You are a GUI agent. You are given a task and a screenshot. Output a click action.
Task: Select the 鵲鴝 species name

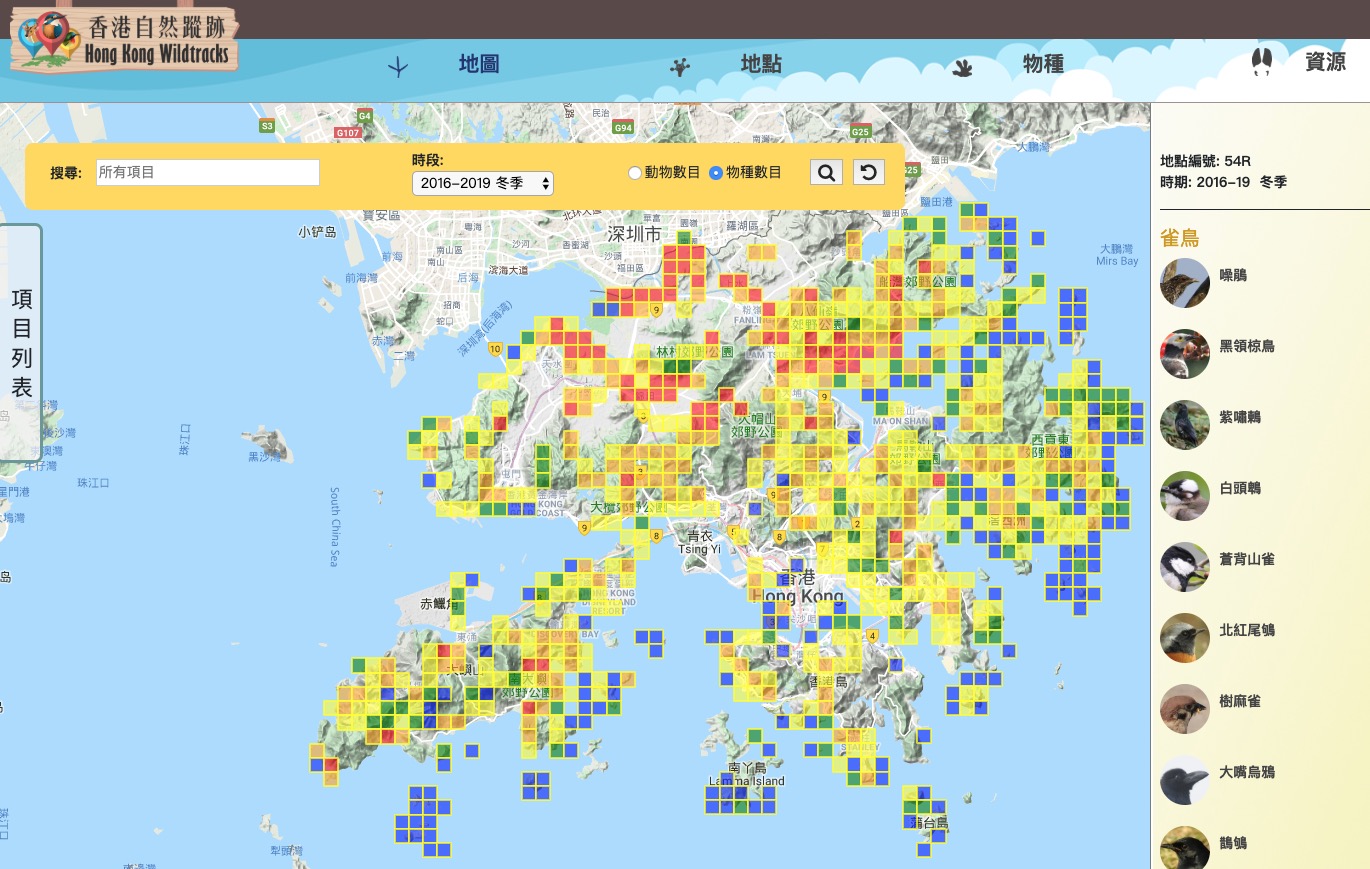tap(1233, 843)
